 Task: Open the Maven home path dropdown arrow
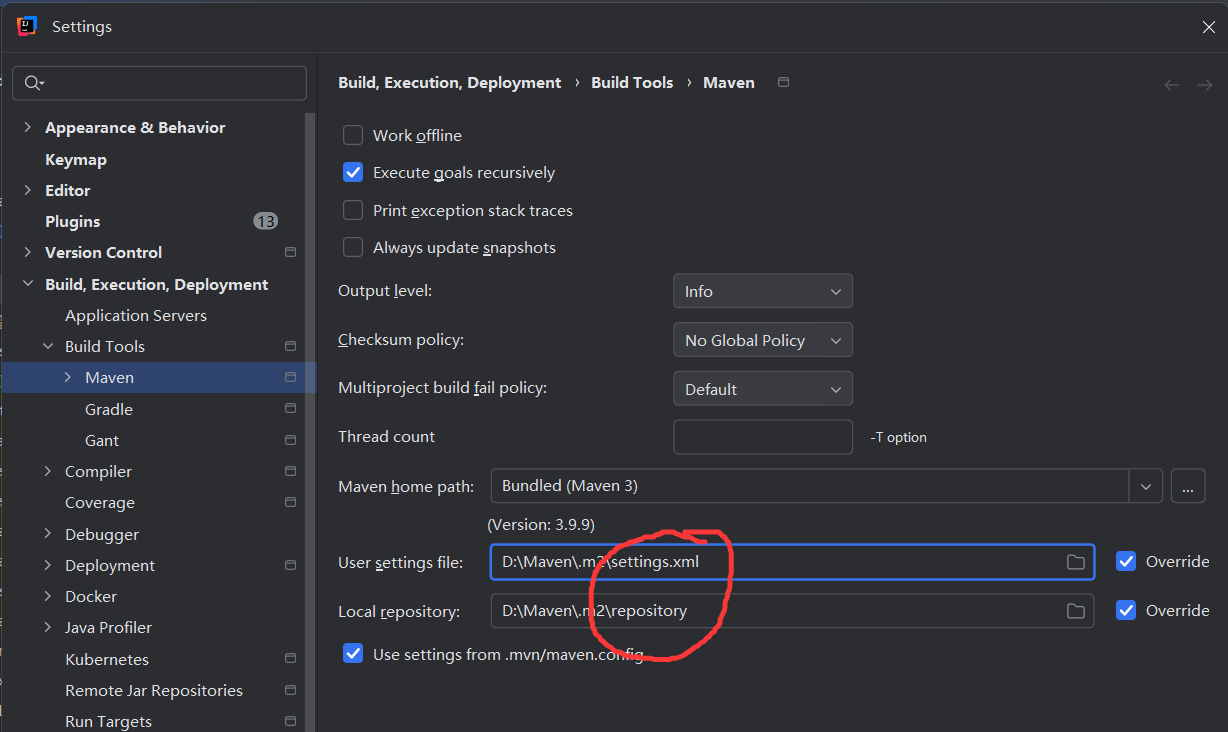point(1146,487)
